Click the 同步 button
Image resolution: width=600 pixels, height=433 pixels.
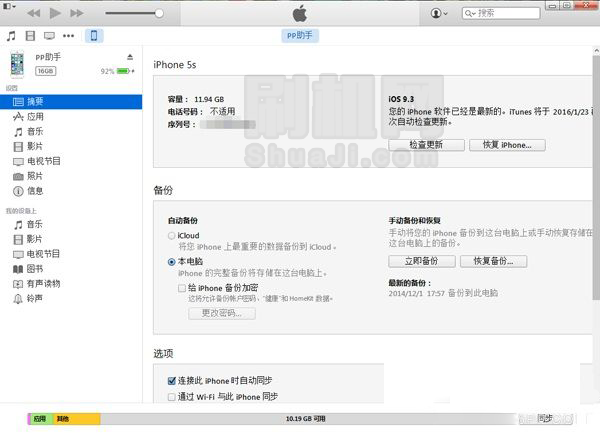[545, 418]
